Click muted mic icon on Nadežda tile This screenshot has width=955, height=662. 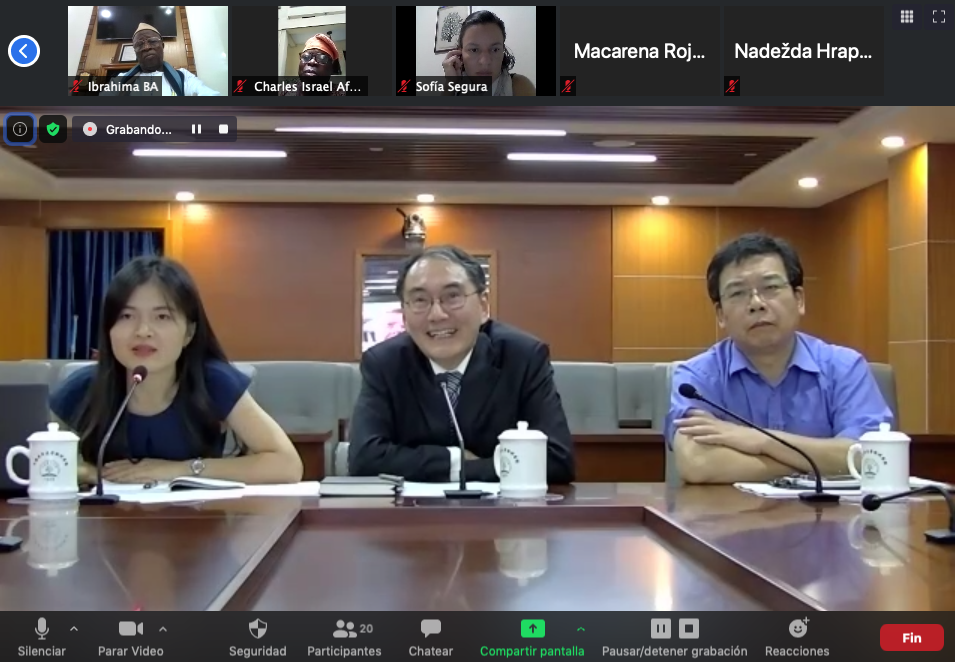pyautogui.click(x=732, y=86)
